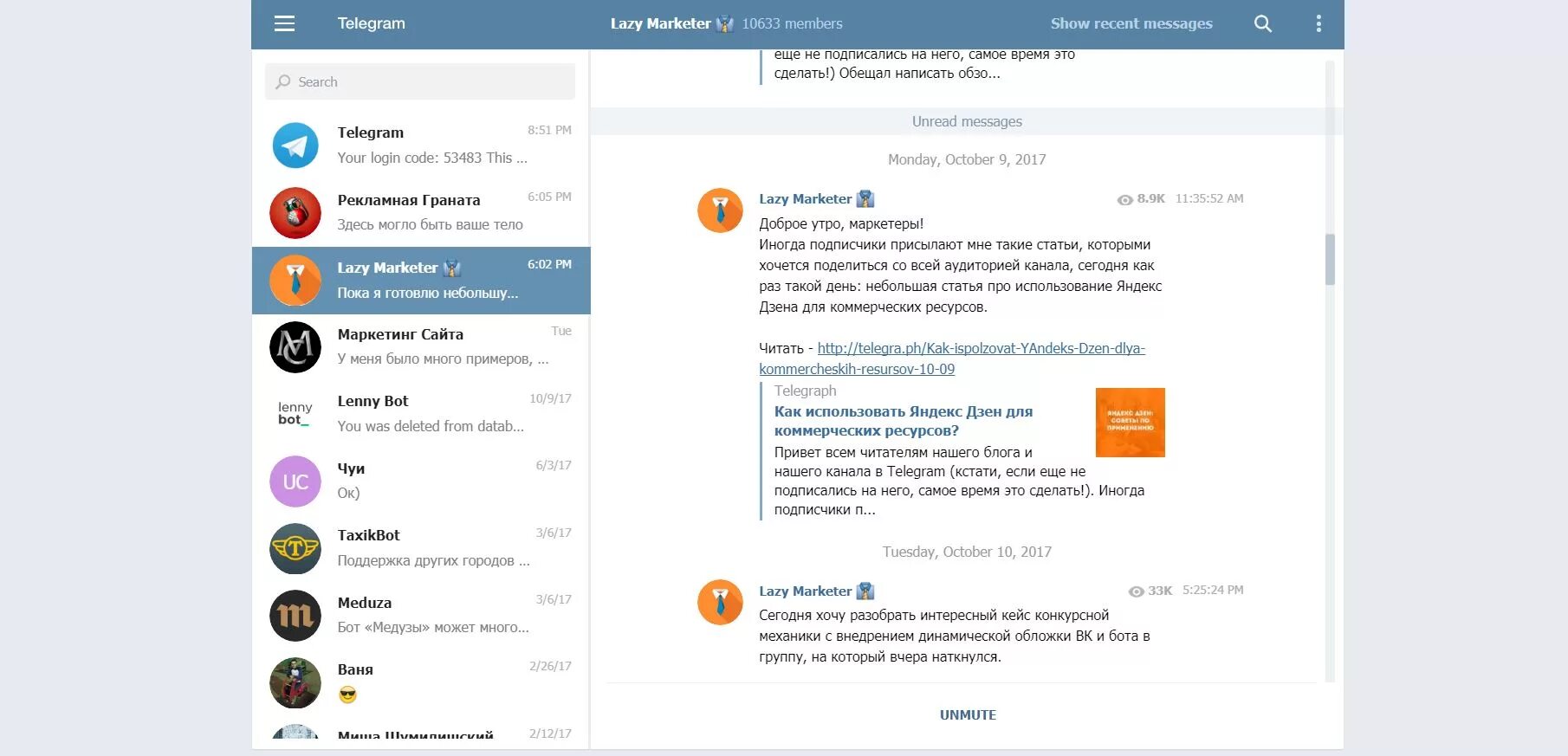
Task: Click Lazy Marketer avatar on October 10 message
Action: (720, 602)
